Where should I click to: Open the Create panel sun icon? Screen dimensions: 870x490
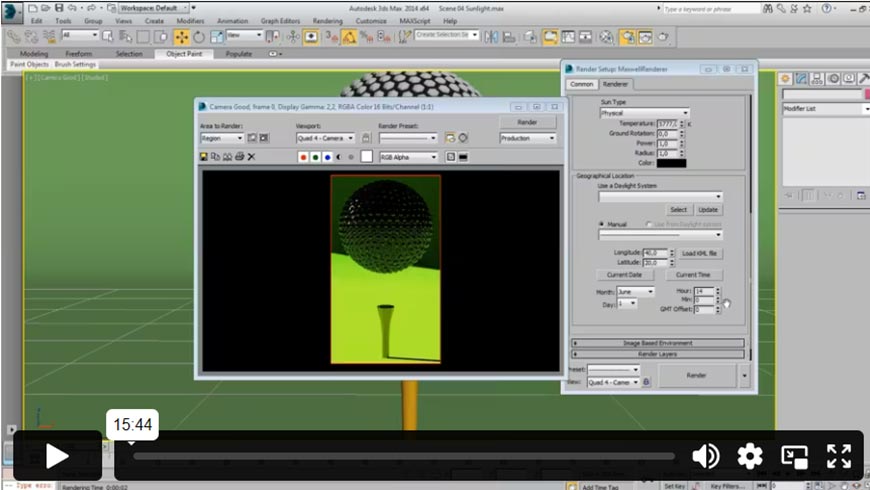pos(786,79)
